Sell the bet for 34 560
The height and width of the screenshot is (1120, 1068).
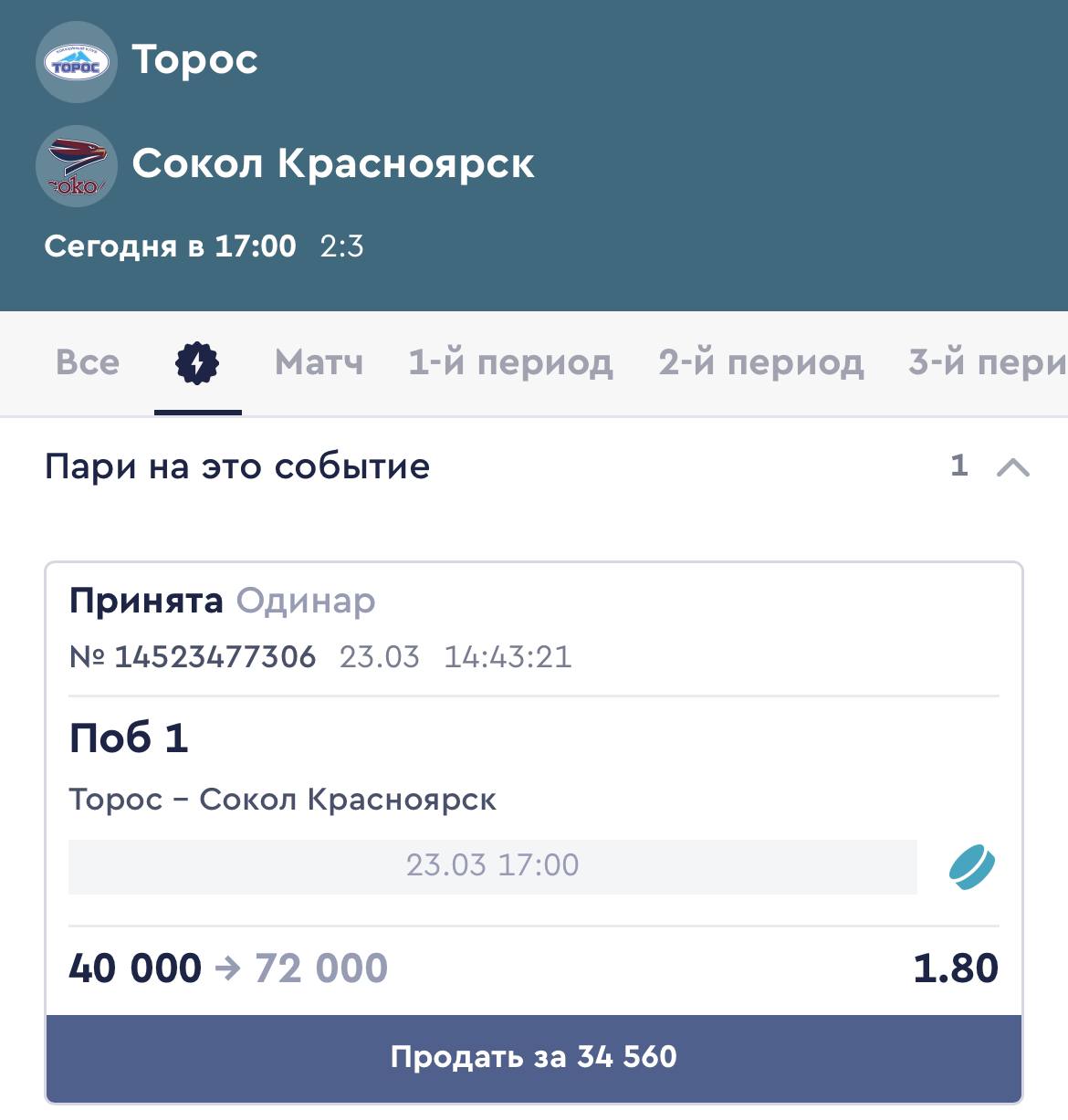point(534,1057)
